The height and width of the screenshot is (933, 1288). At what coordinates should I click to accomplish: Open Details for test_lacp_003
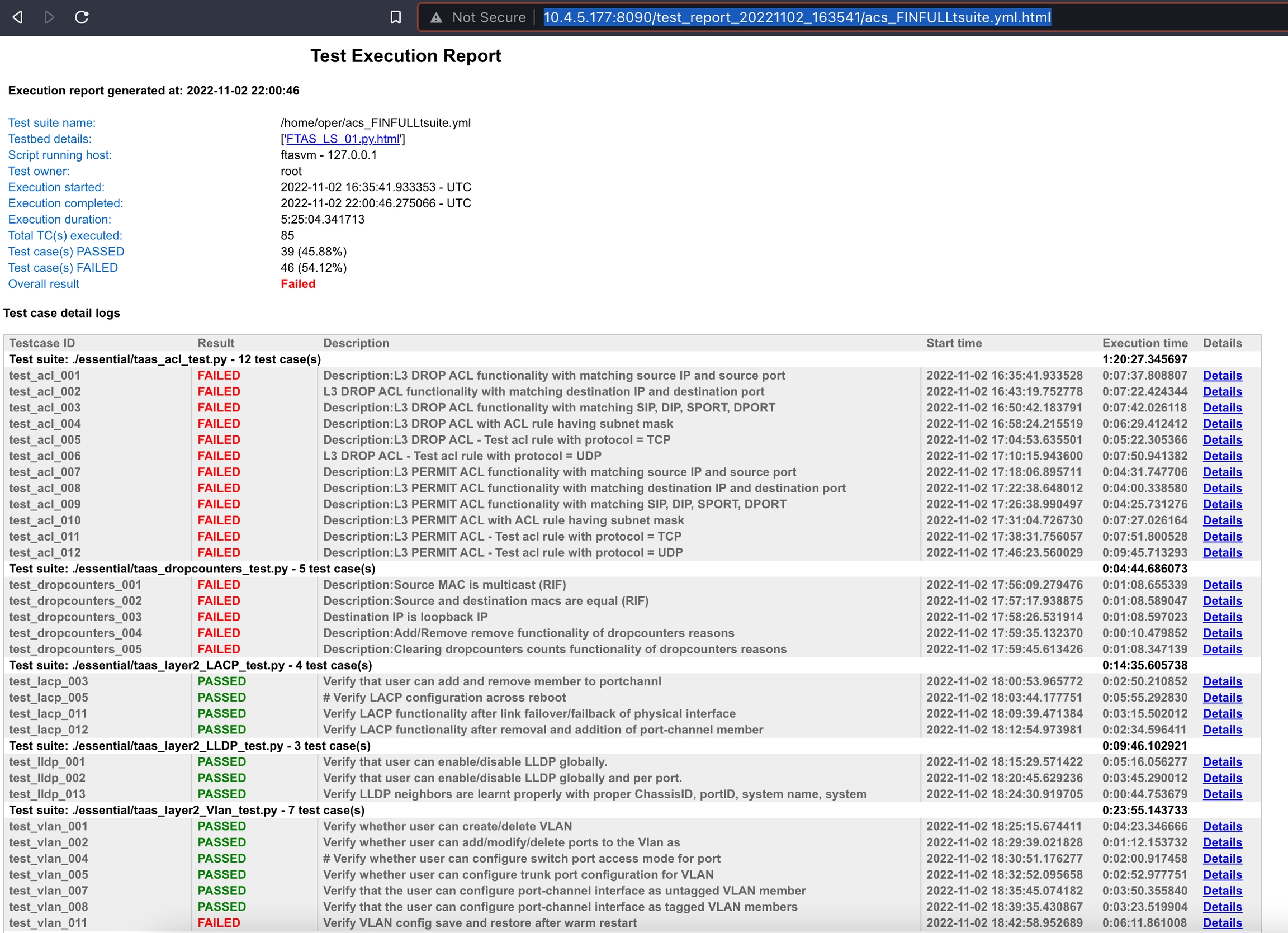point(1221,681)
